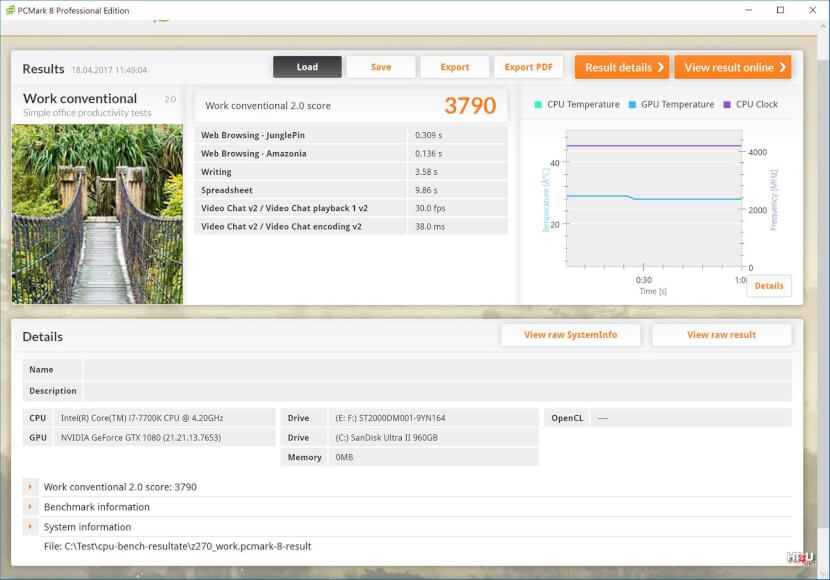View raw SystemInfo
The width and height of the screenshot is (830, 580).
click(x=571, y=335)
